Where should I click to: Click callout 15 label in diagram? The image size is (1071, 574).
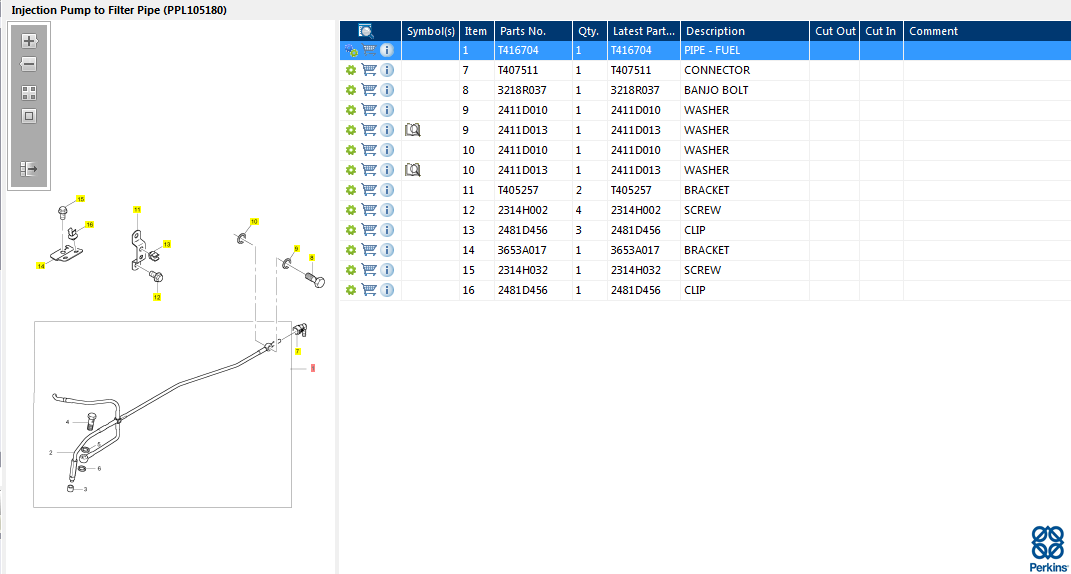81,199
